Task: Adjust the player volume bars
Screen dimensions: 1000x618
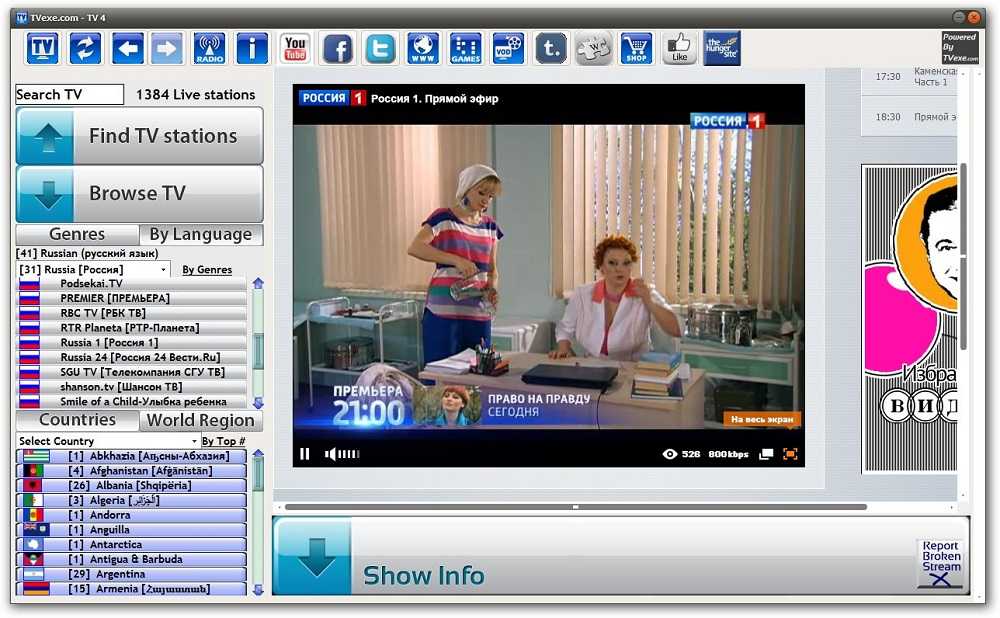Action: pos(349,453)
